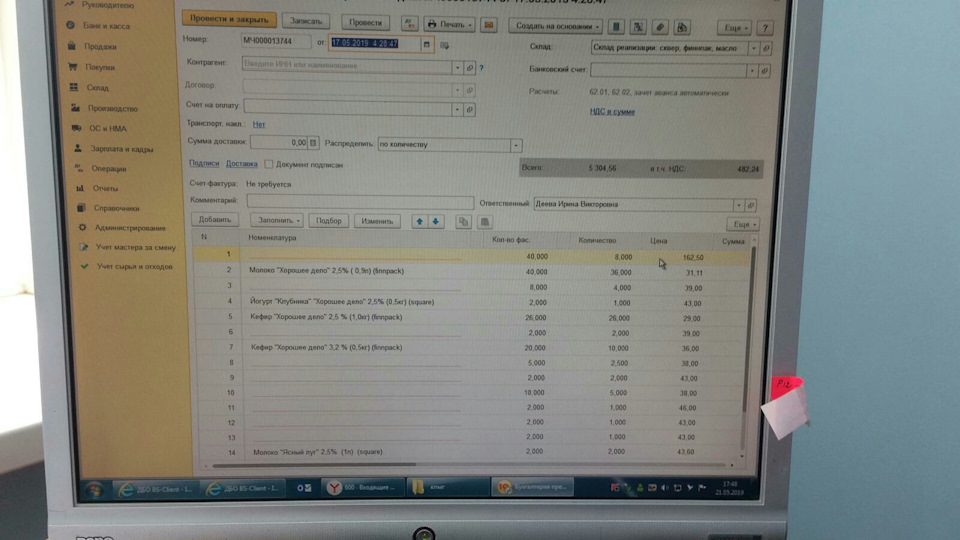Screen dimensions: 960x540
Task: Click the paperclip attachments icon in toolbar
Action: [x=659, y=27]
